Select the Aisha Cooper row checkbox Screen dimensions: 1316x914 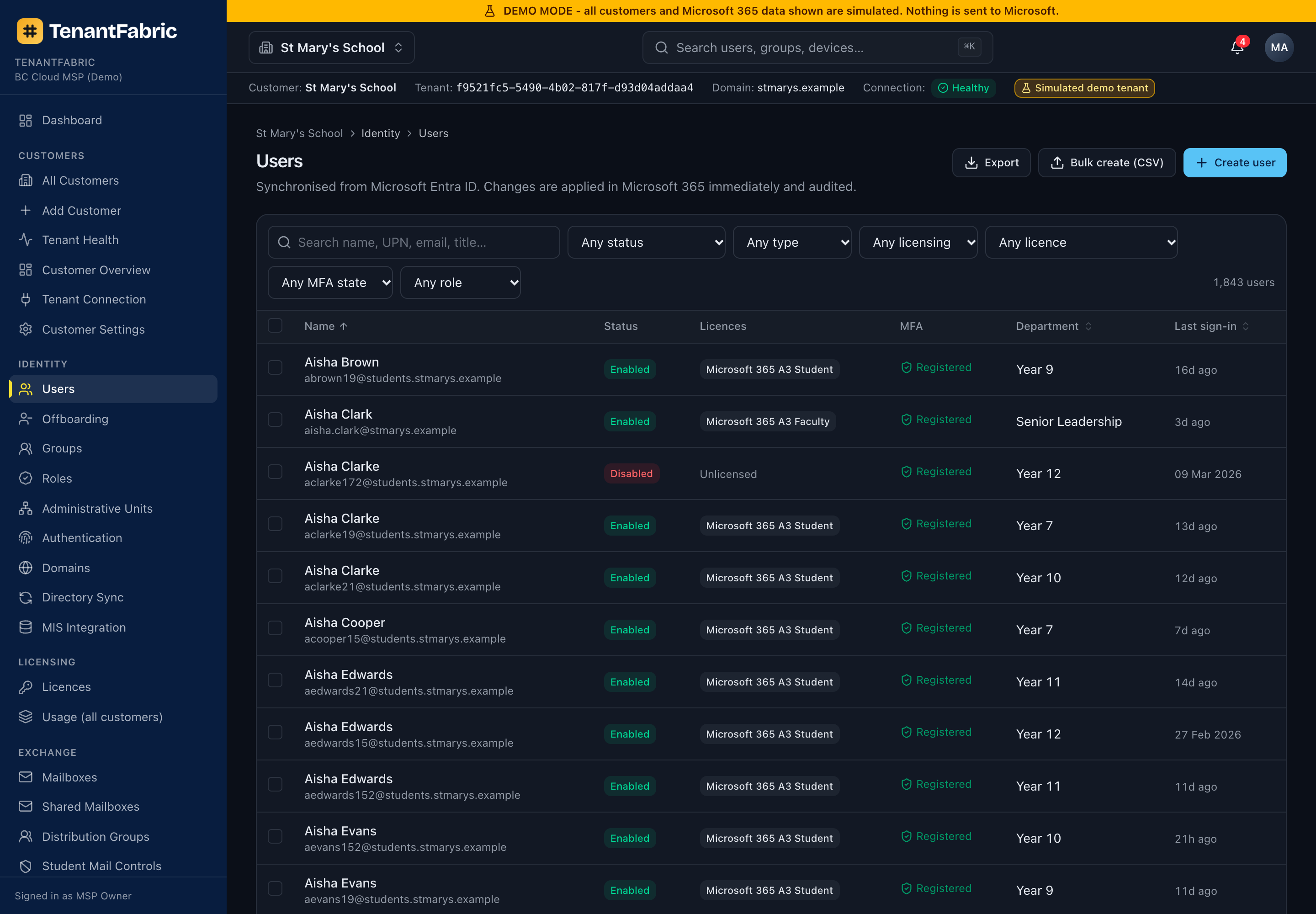pyautogui.click(x=276, y=628)
